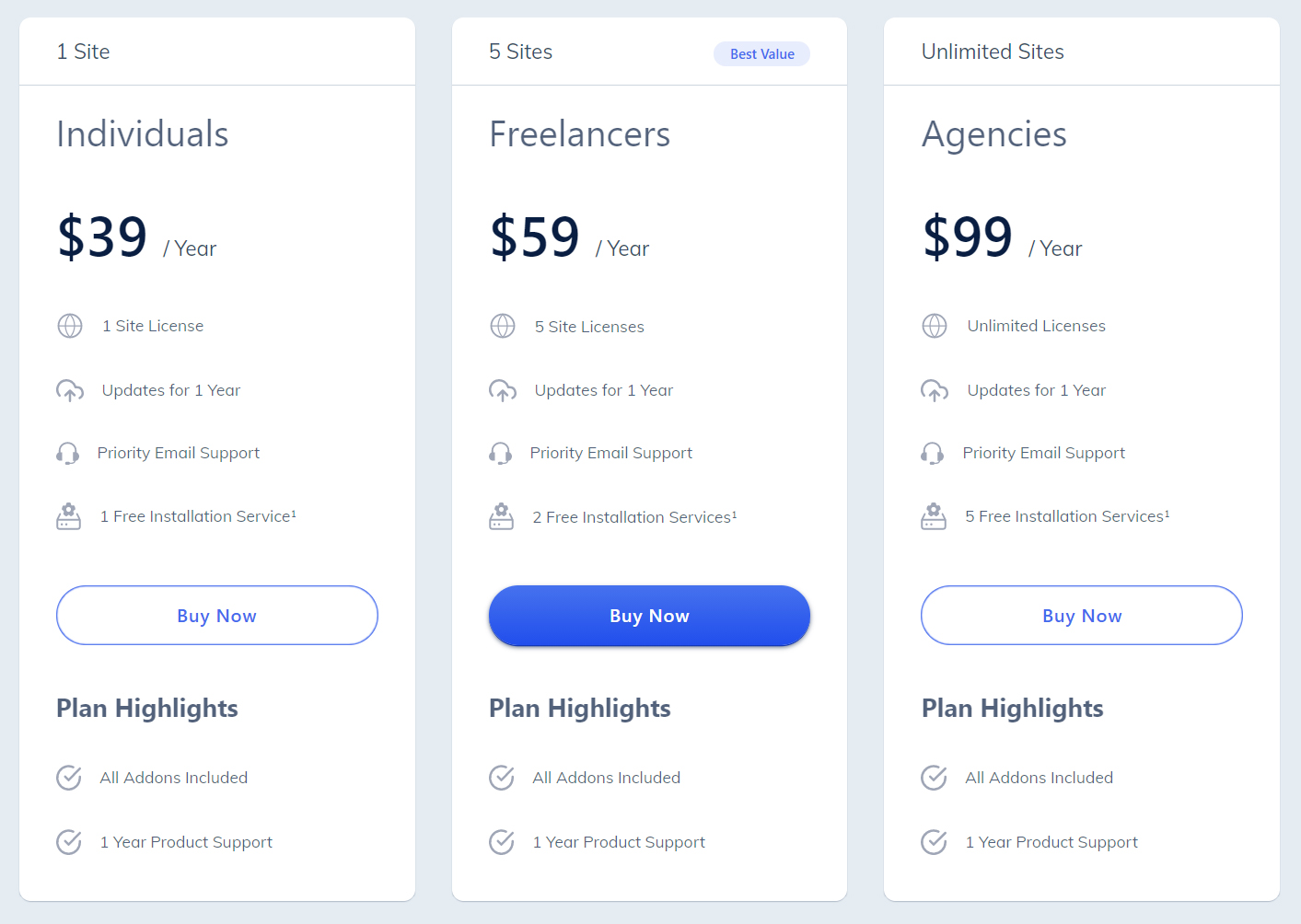
Task: Click the headset icon beside Priority Email Support in Agencies
Action: tap(933, 453)
